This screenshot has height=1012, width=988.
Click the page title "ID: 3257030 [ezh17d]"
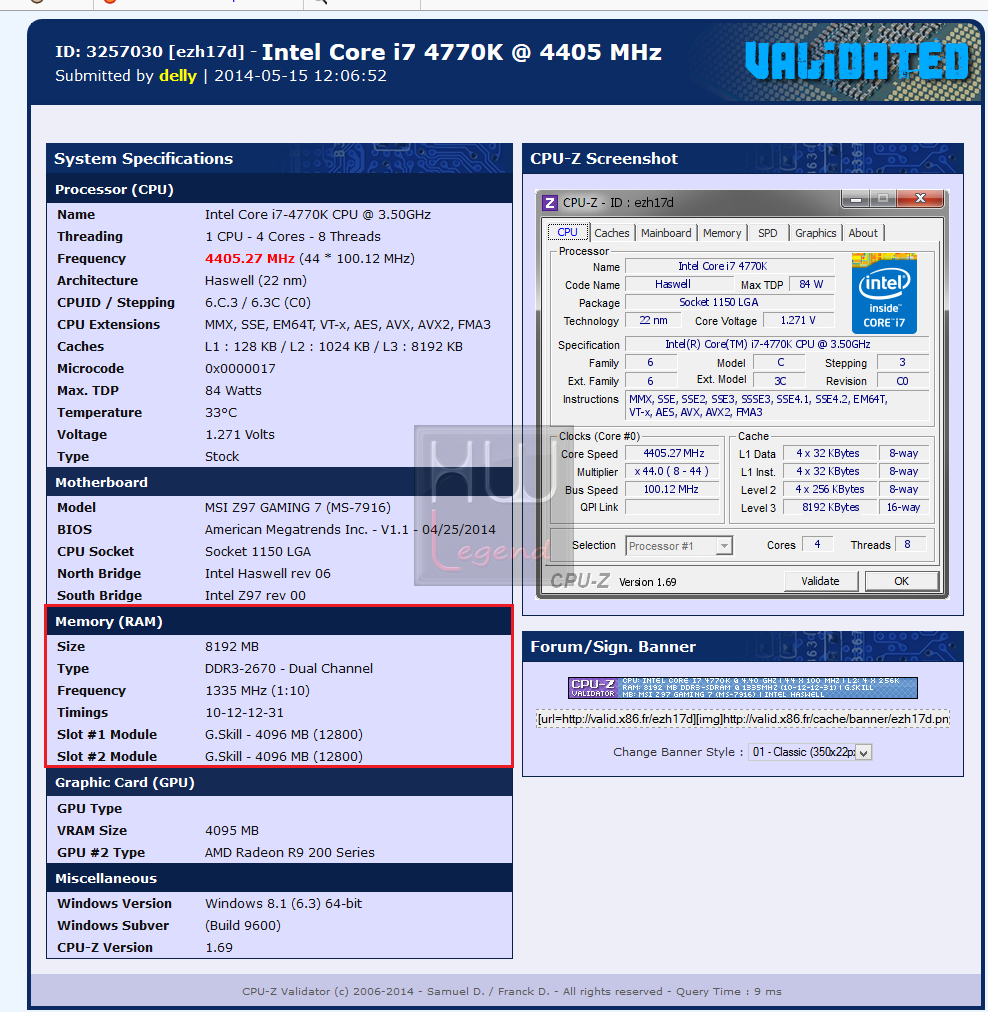pyautogui.click(x=150, y=52)
